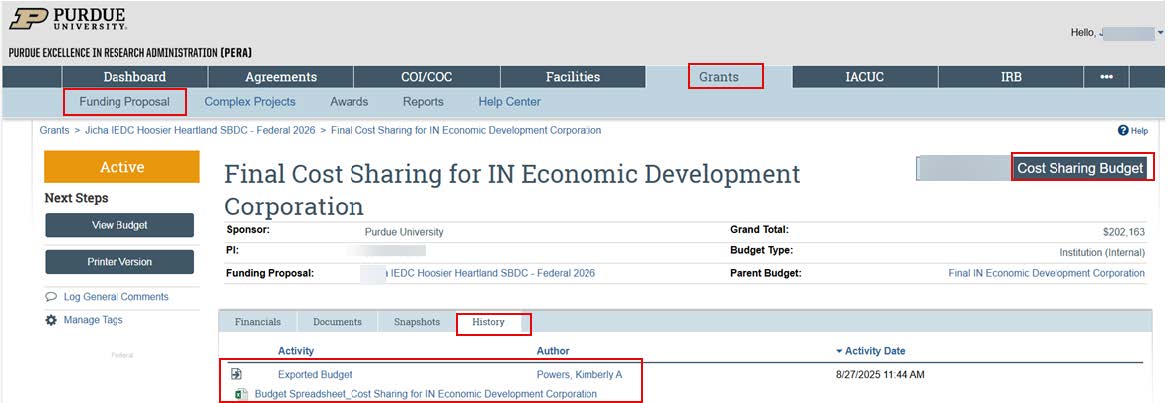
Task: Download the Budget Spreadsheet_Cost Sharing file
Action: (426, 394)
